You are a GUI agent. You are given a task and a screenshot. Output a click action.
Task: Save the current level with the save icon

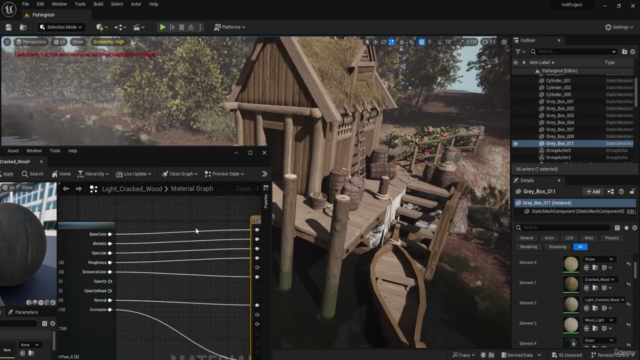tap(9, 27)
